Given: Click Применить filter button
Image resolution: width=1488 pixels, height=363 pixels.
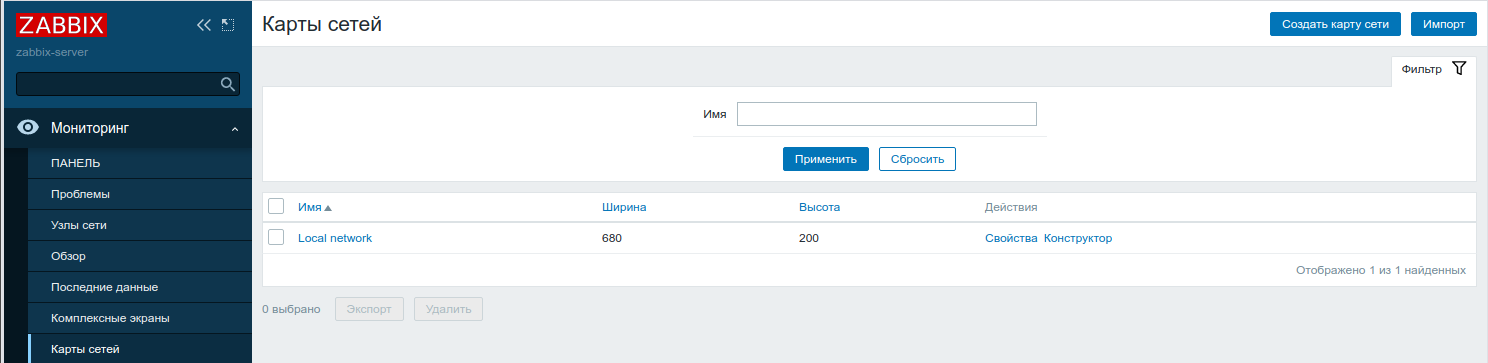Looking at the screenshot, I should (826, 159).
